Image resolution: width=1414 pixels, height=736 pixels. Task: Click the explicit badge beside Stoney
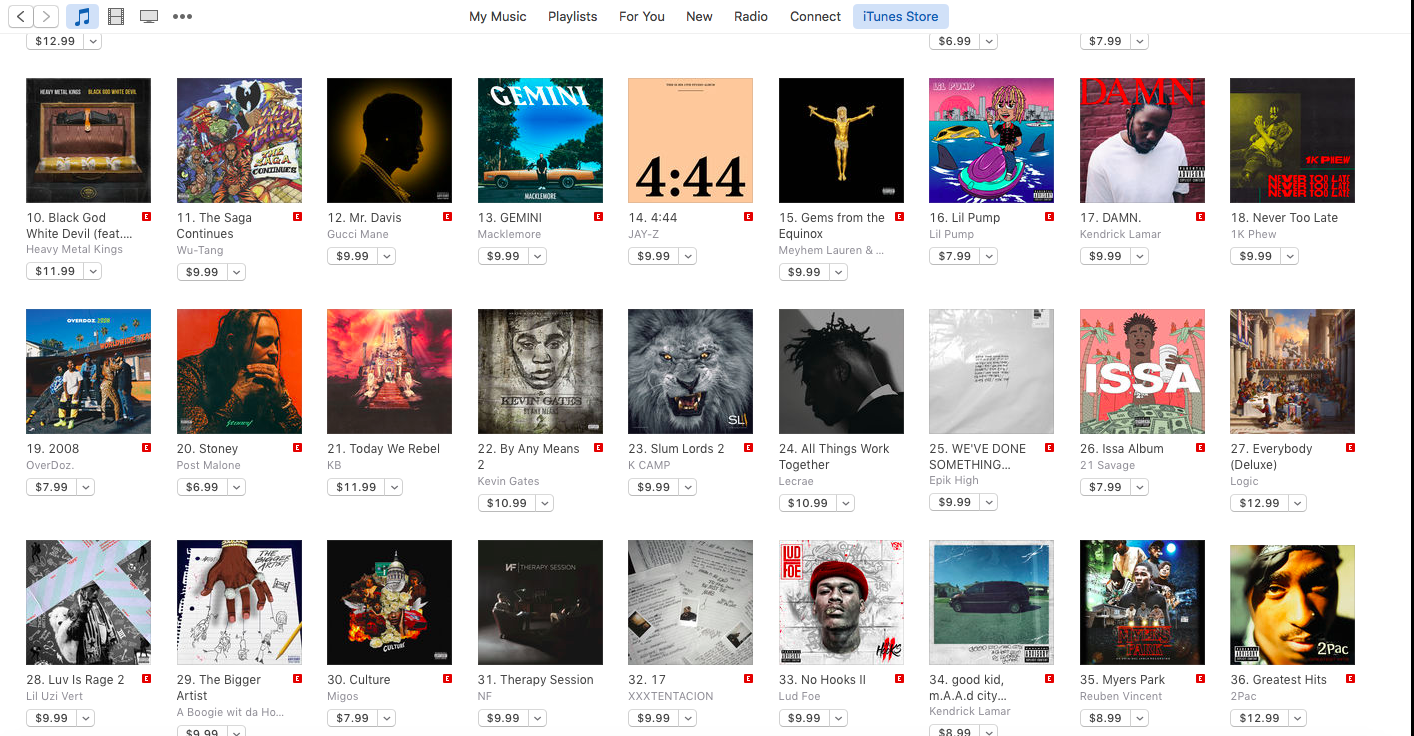click(297, 448)
